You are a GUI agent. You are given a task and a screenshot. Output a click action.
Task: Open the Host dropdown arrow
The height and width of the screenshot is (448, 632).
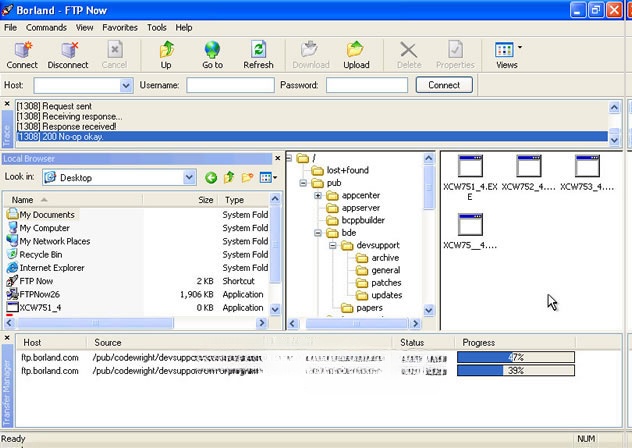pos(126,85)
